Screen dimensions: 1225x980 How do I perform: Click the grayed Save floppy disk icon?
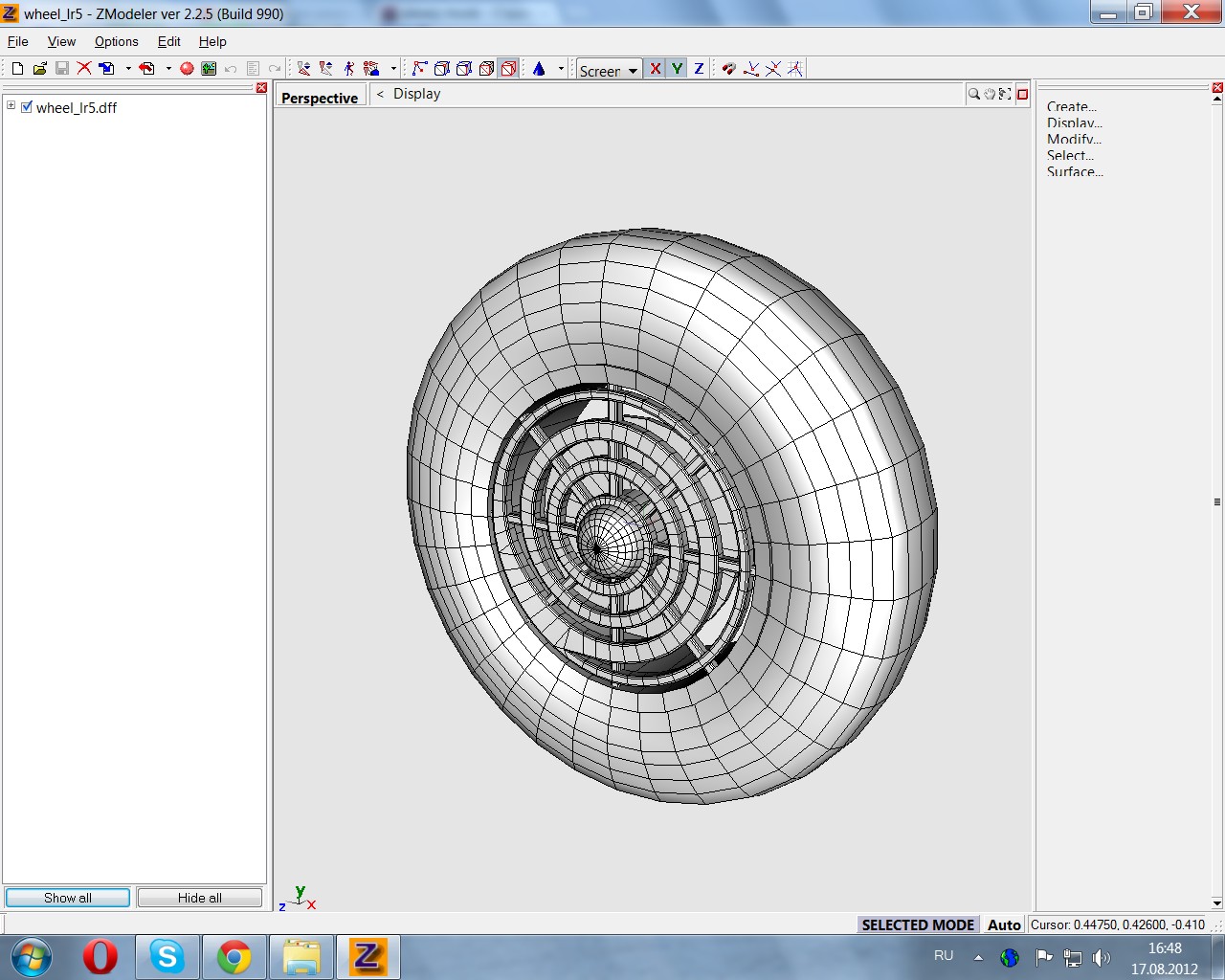[61, 69]
